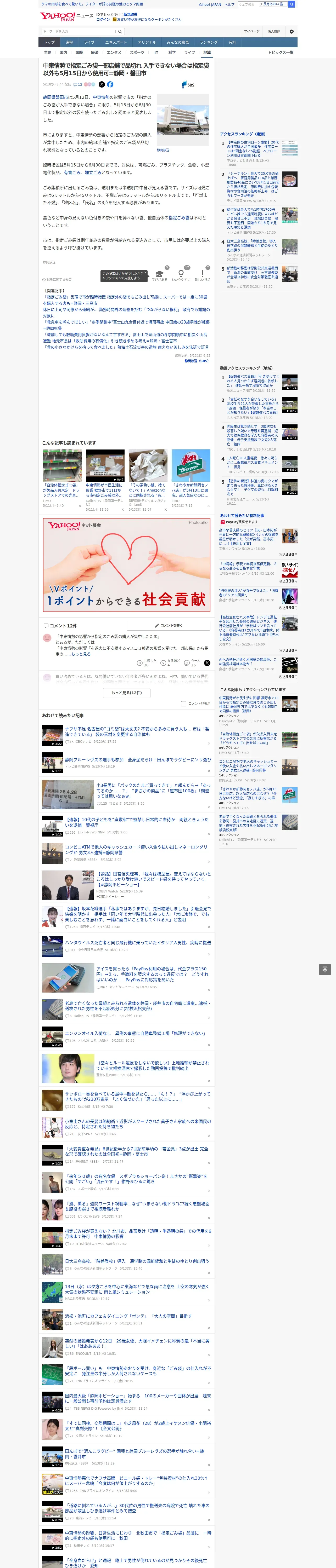The width and height of the screenshot is (336, 1568).
Task: Click the うーん reaction on top comment
Action: point(192,663)
